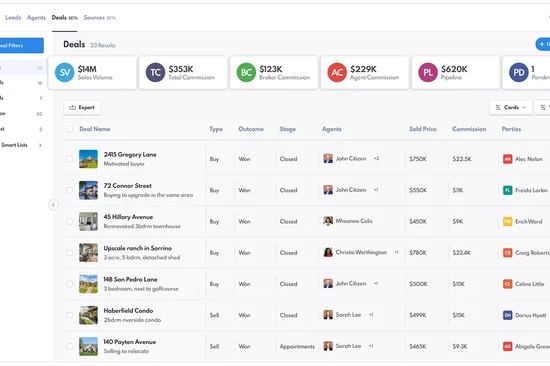The width and height of the screenshot is (550, 366).
Task: Toggle the select-all checkbox beside Deal Name
Action: coord(70,129)
